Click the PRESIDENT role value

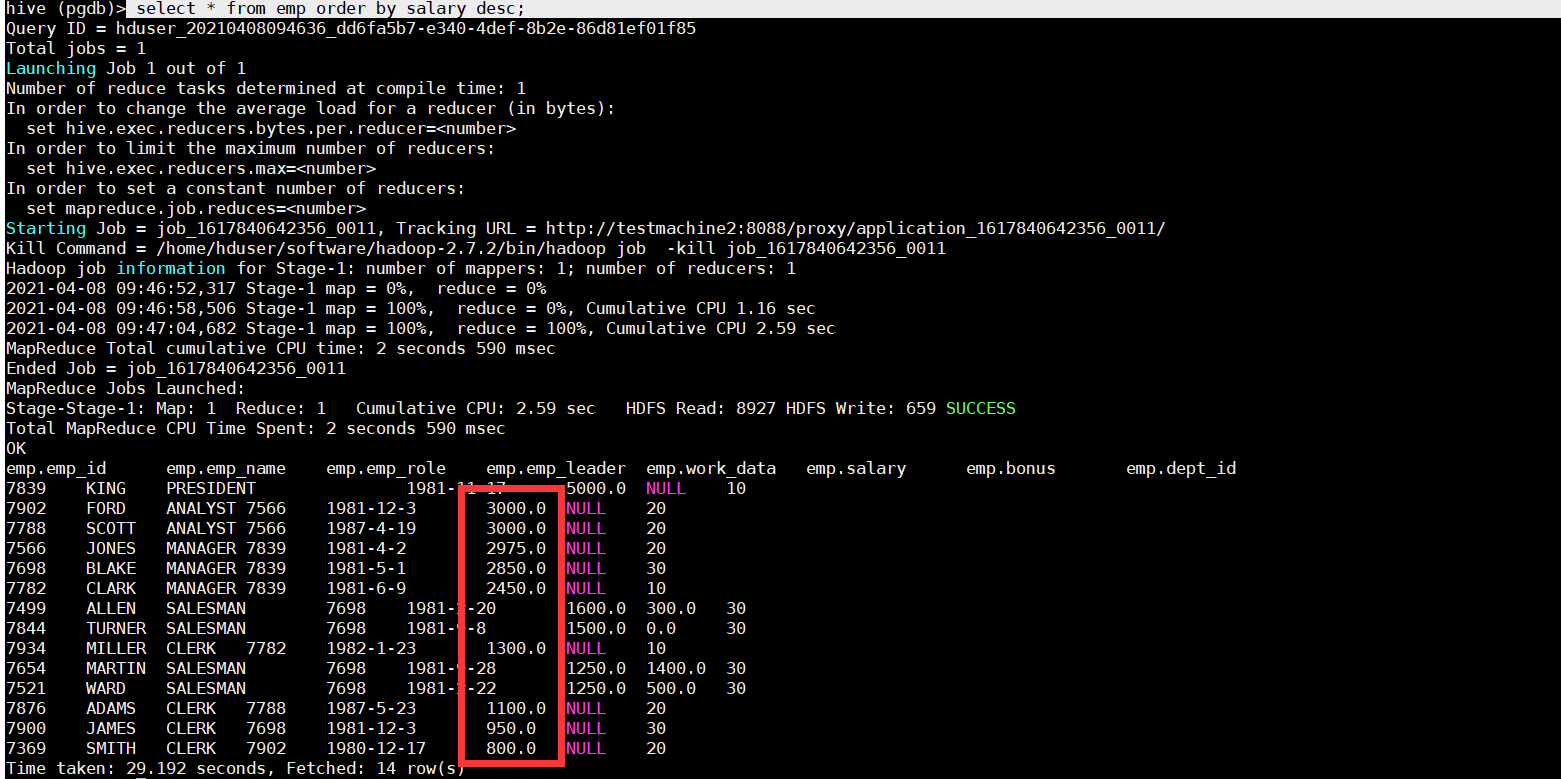[x=211, y=488]
